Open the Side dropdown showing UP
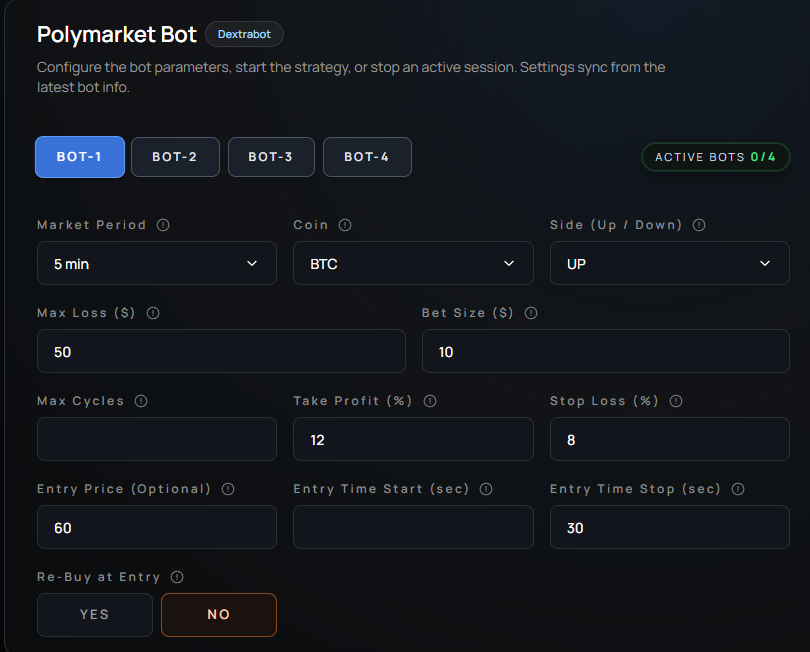810x652 pixels. point(670,263)
